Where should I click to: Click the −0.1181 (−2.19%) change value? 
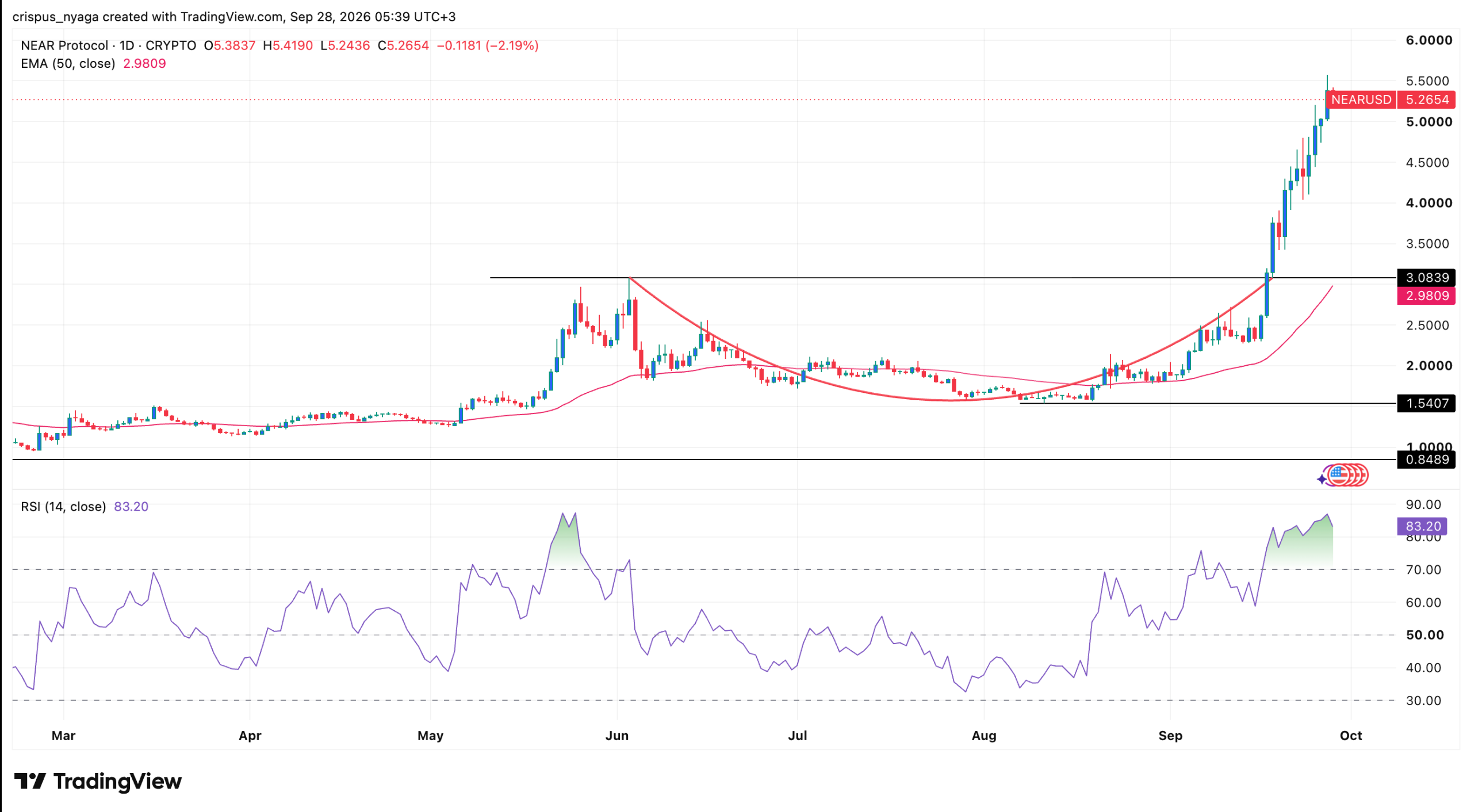(488, 45)
